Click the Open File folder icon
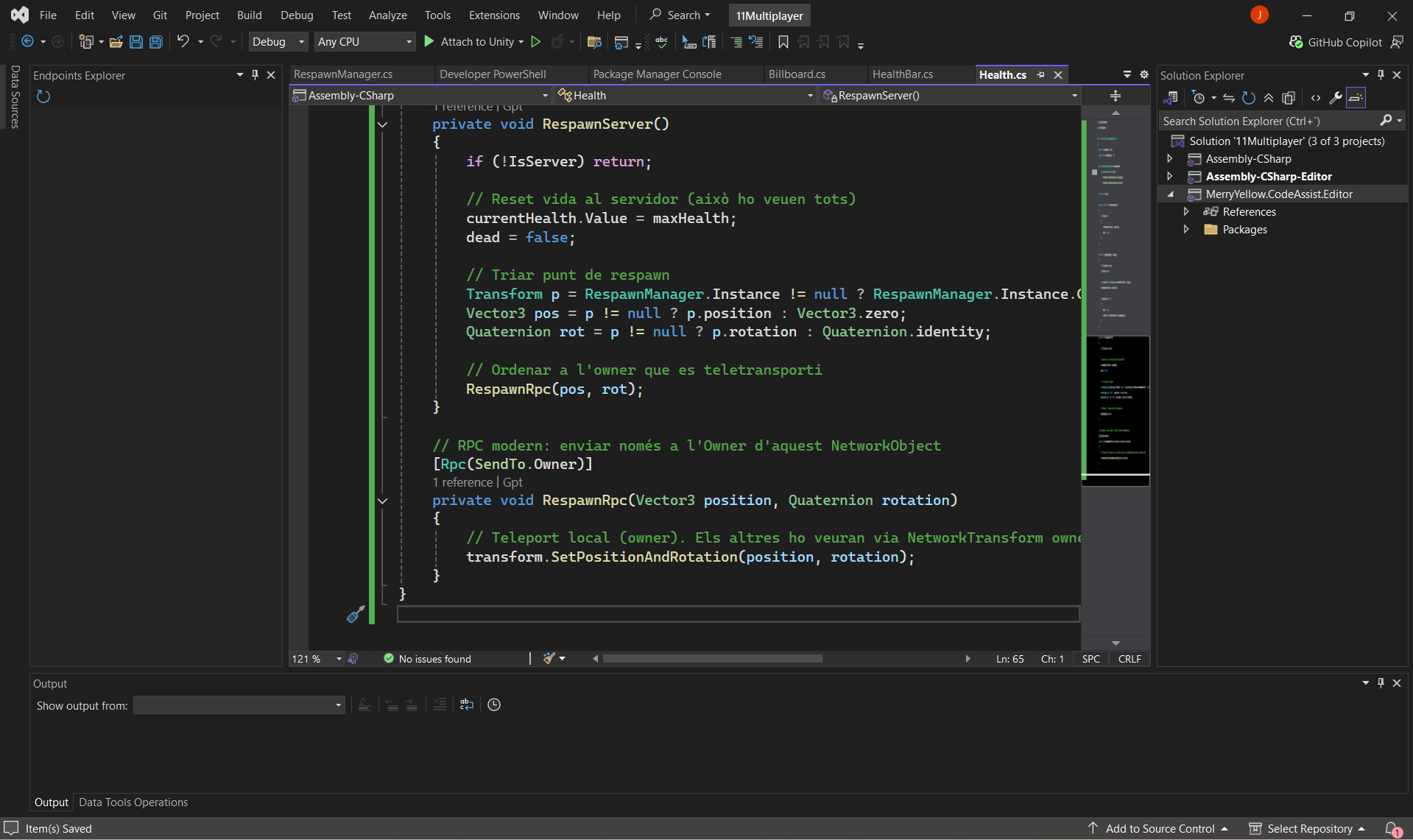The height and width of the screenshot is (840, 1413). pyautogui.click(x=116, y=42)
